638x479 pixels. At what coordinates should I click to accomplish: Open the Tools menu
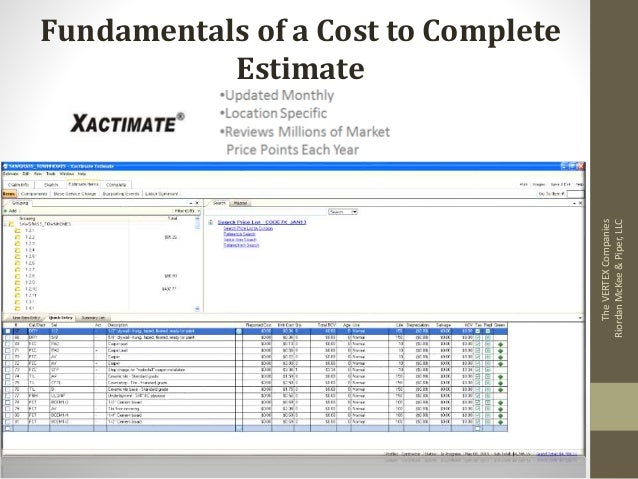pos(50,174)
